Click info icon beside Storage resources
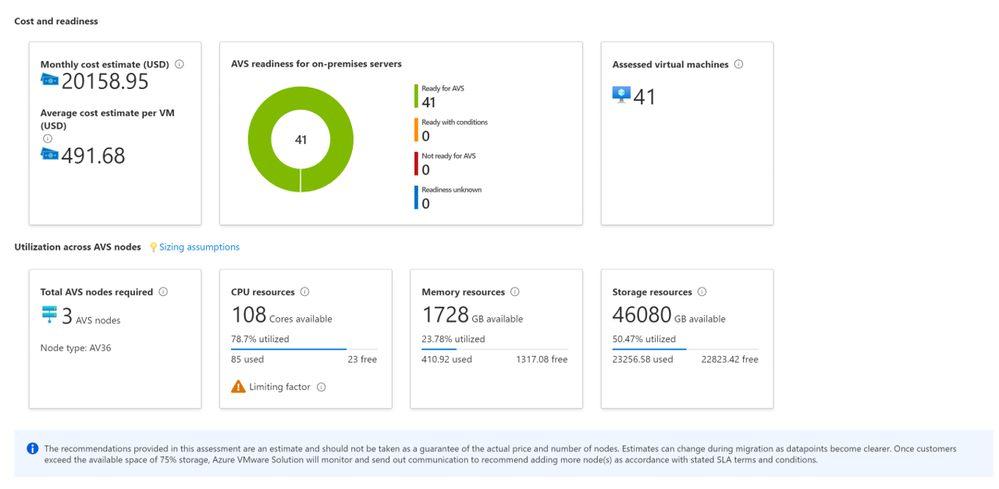Image resolution: width=999 pixels, height=489 pixels. point(701,292)
